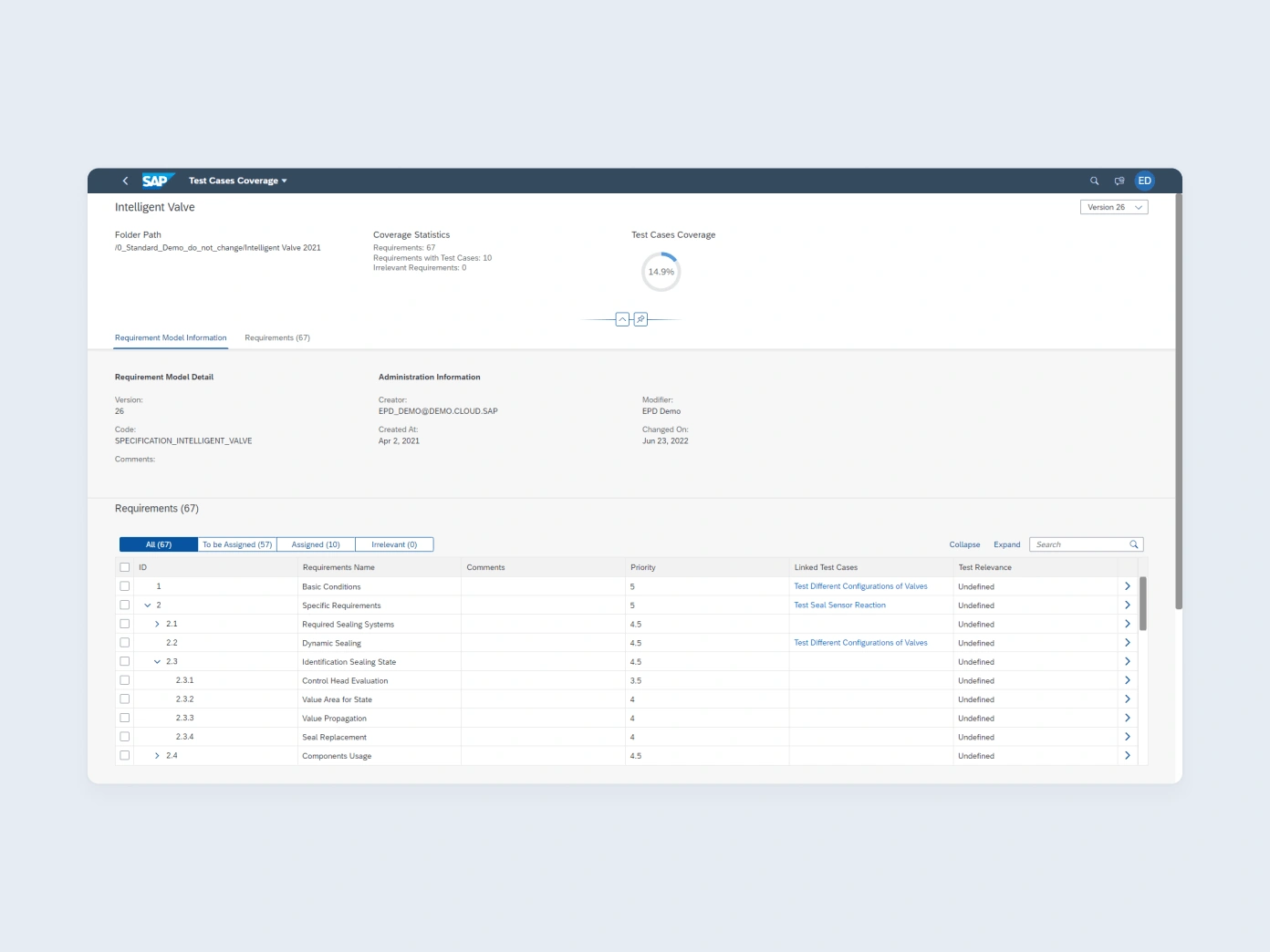Screen dimensions: 1270x952
Task: Open the Test Seal Sensor Reaction test case link
Action: tap(839, 605)
